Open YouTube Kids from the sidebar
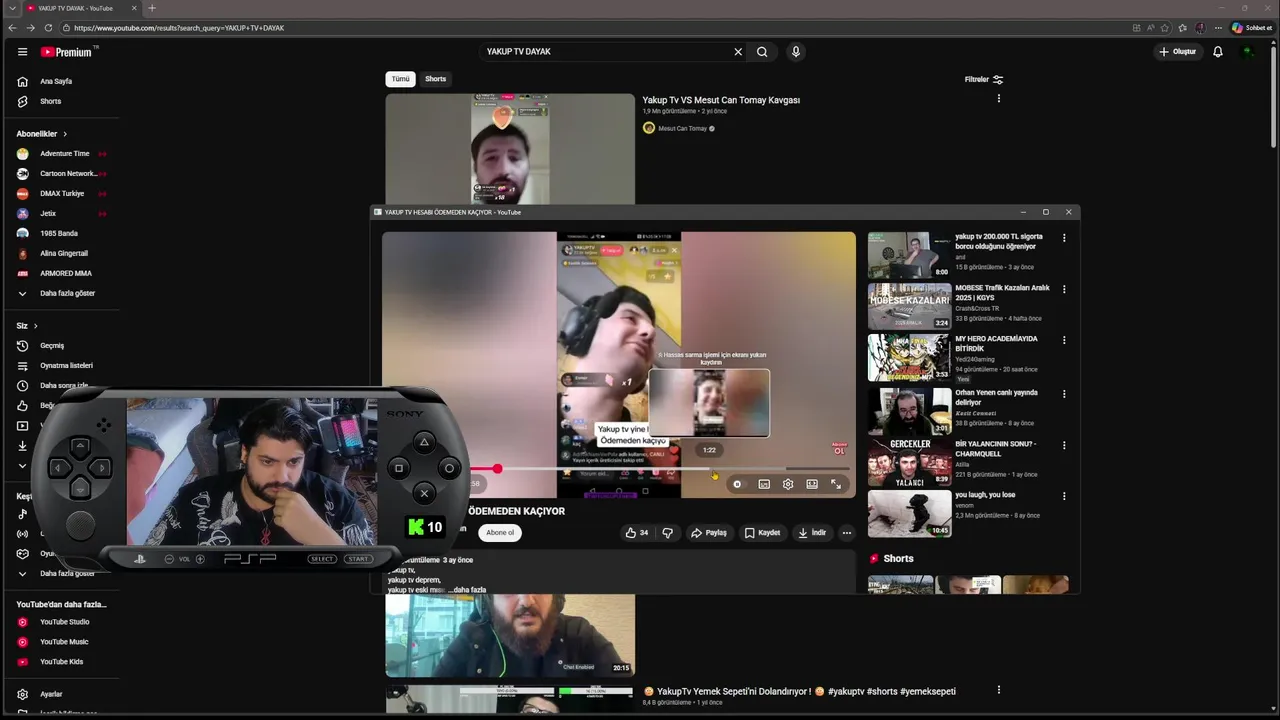Image resolution: width=1280 pixels, height=720 pixels. point(61,662)
